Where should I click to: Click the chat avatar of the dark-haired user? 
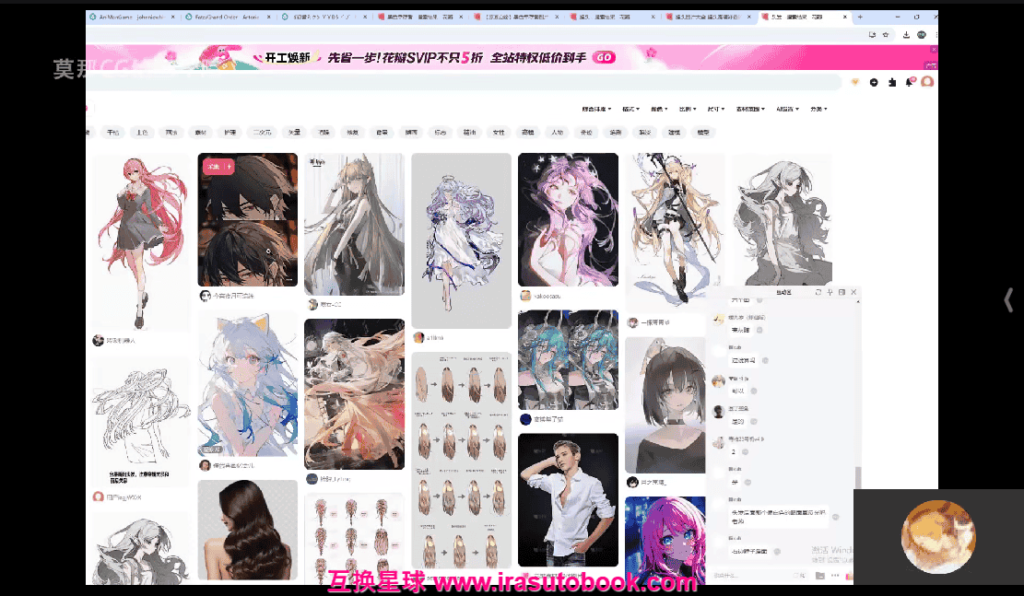[718, 411]
